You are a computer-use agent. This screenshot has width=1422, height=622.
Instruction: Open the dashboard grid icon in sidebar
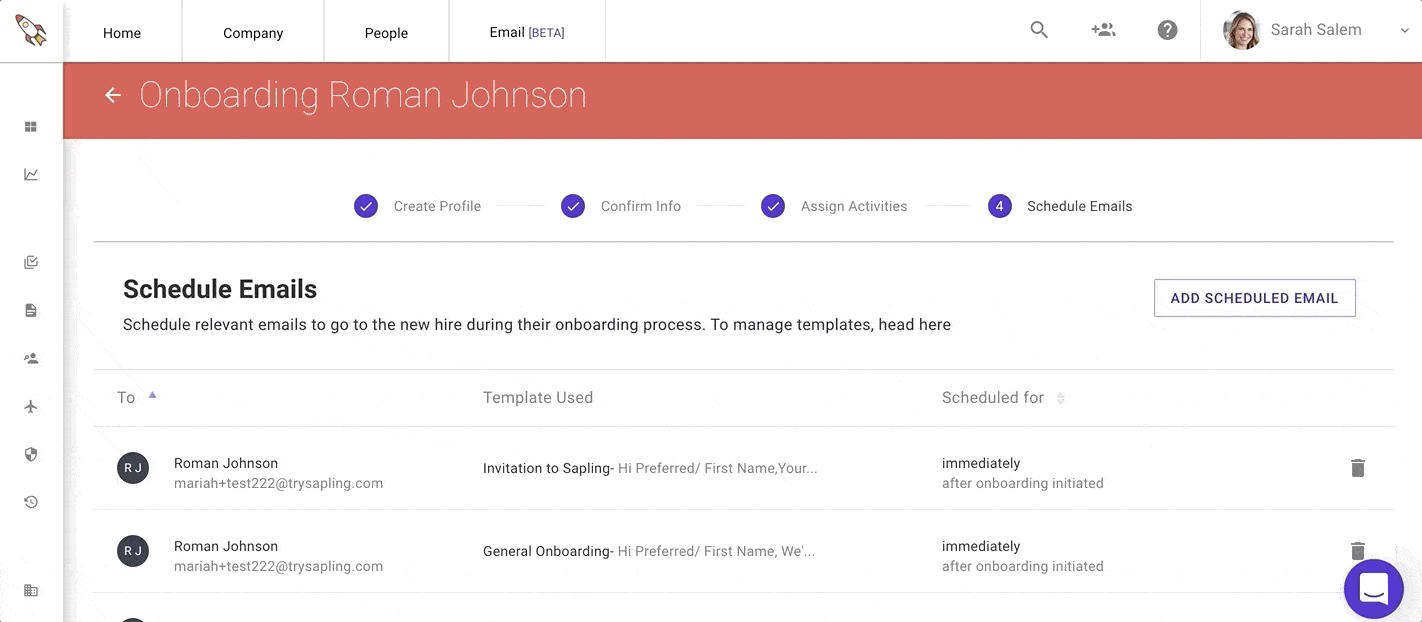coord(31,127)
